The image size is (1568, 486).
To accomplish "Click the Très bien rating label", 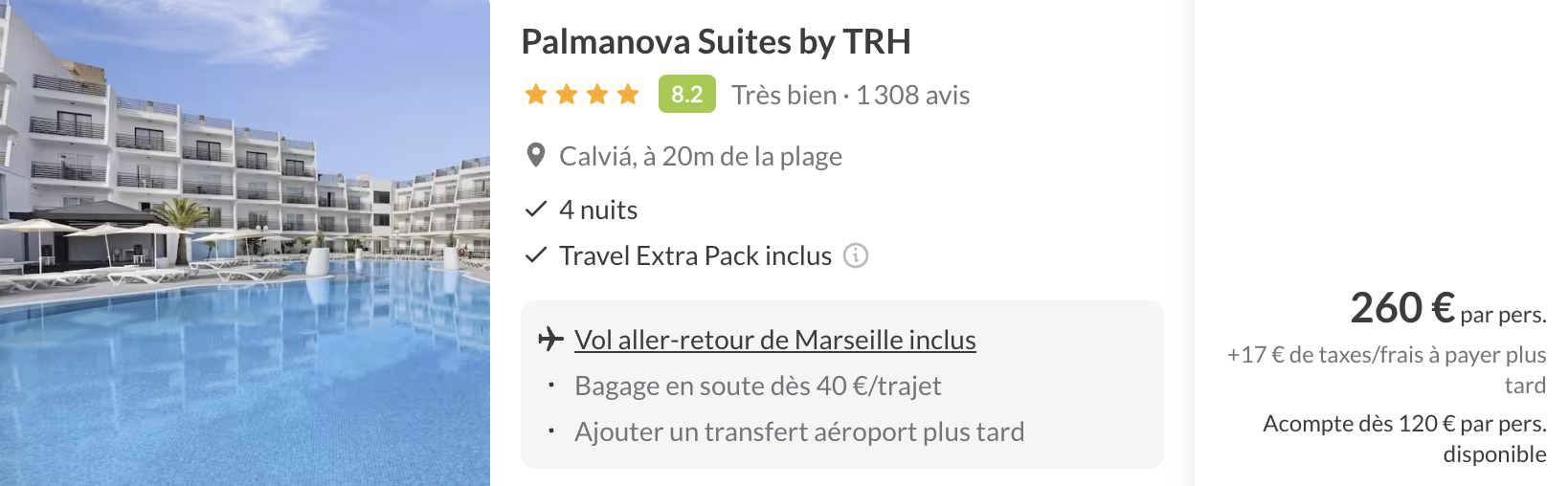I will coord(784,95).
